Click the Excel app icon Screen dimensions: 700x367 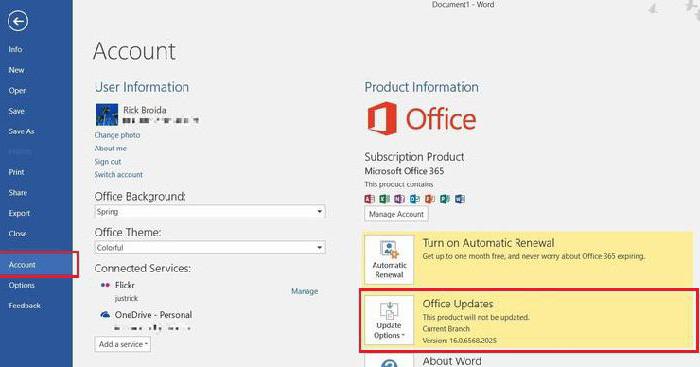click(x=384, y=199)
